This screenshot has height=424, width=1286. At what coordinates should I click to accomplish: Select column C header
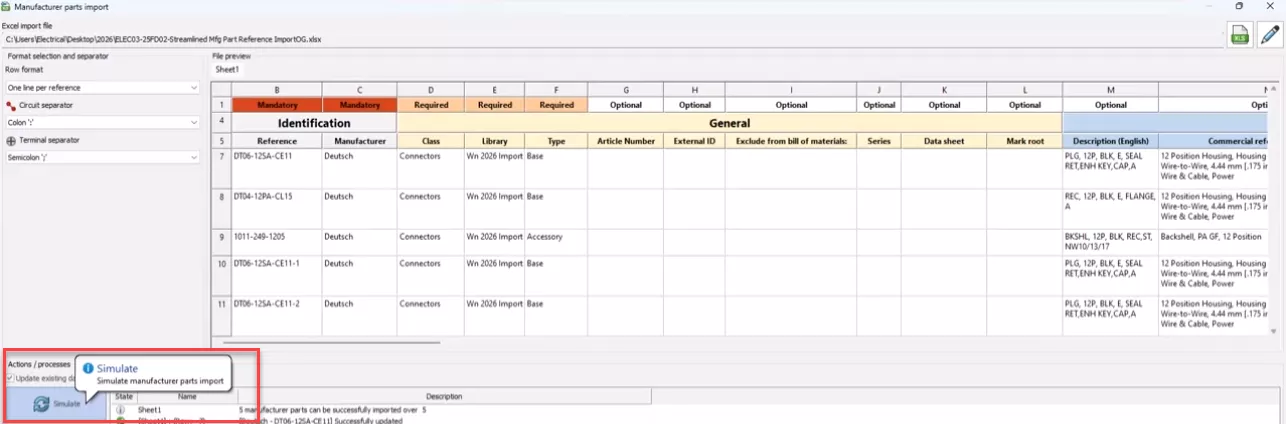360,90
